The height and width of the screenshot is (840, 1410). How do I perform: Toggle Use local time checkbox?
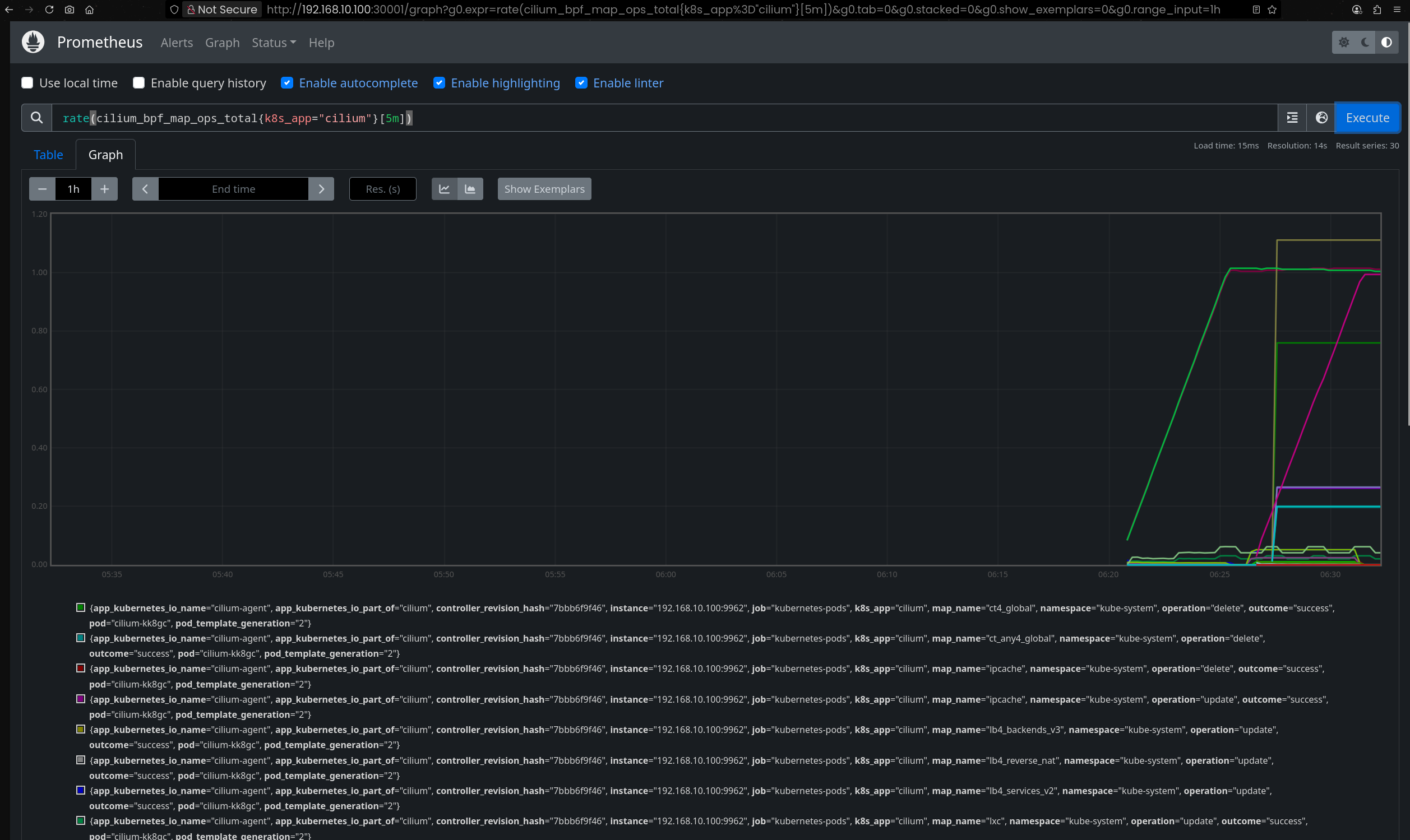point(27,83)
